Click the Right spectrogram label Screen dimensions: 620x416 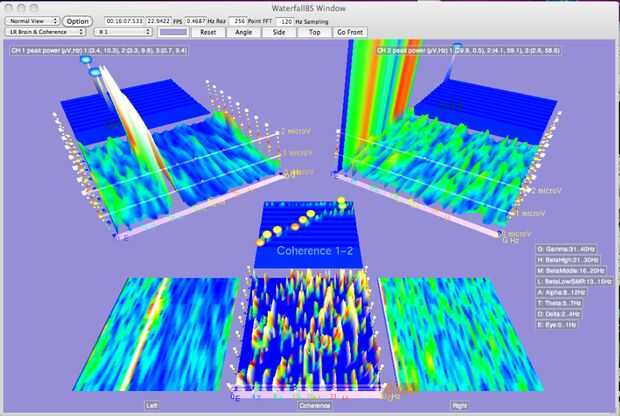pos(459,405)
